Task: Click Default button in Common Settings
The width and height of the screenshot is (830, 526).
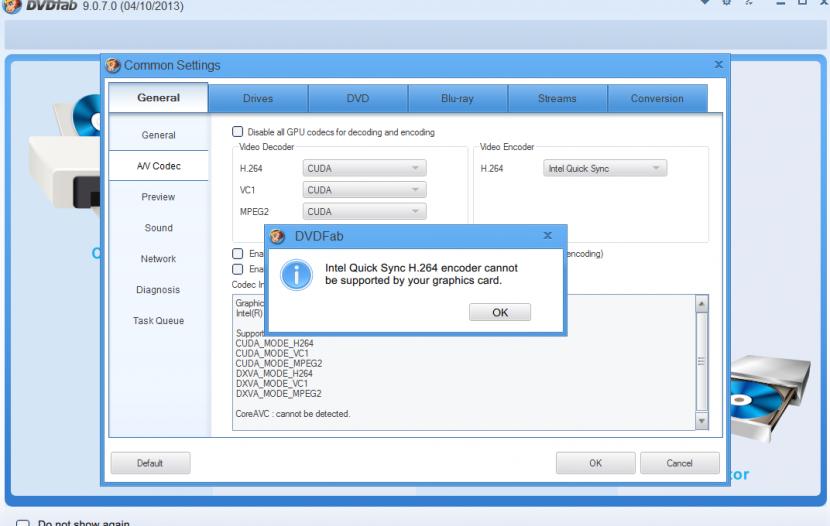Action: click(150, 463)
